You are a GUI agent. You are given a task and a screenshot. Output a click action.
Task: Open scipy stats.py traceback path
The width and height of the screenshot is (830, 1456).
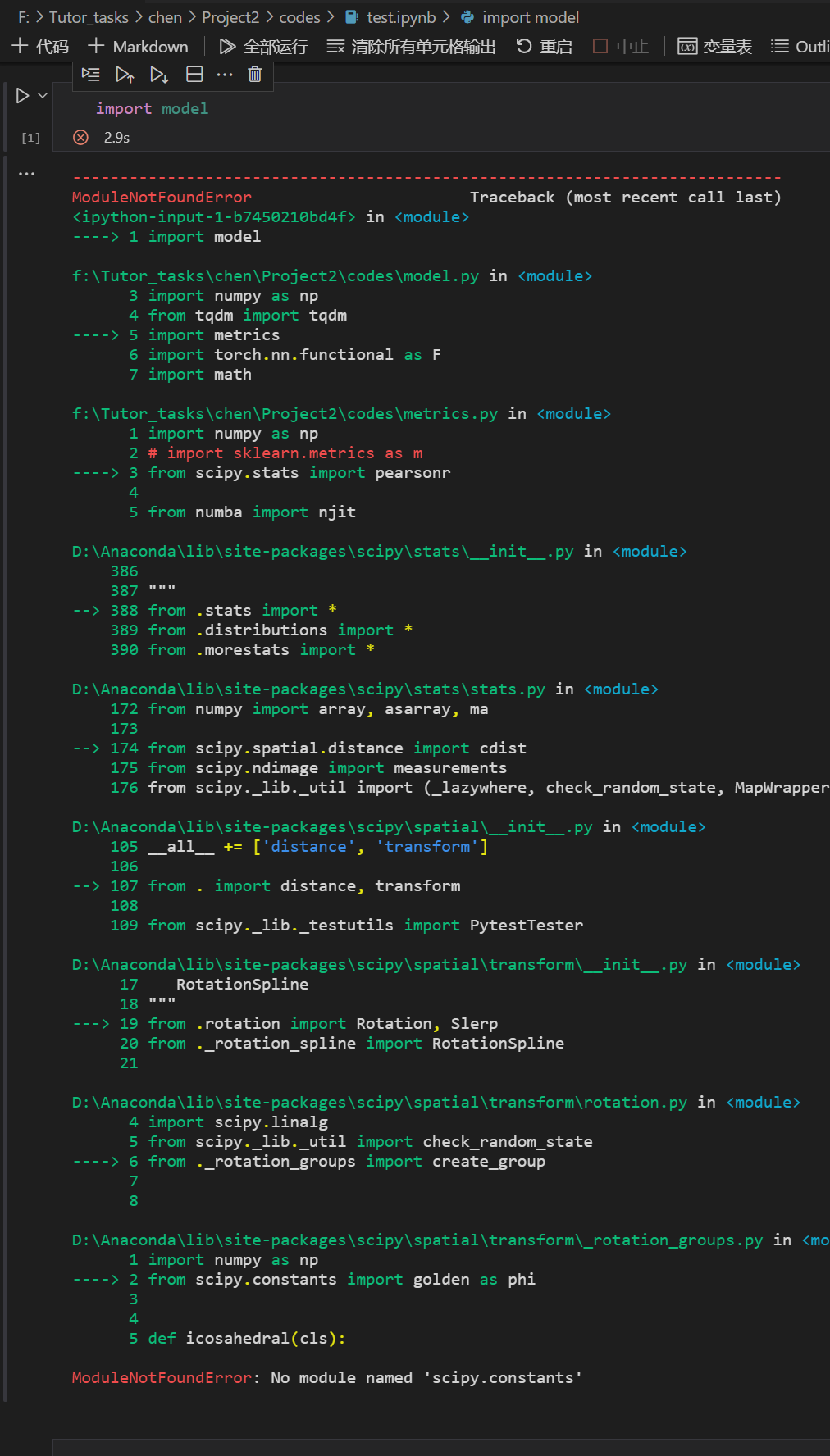[308, 689]
